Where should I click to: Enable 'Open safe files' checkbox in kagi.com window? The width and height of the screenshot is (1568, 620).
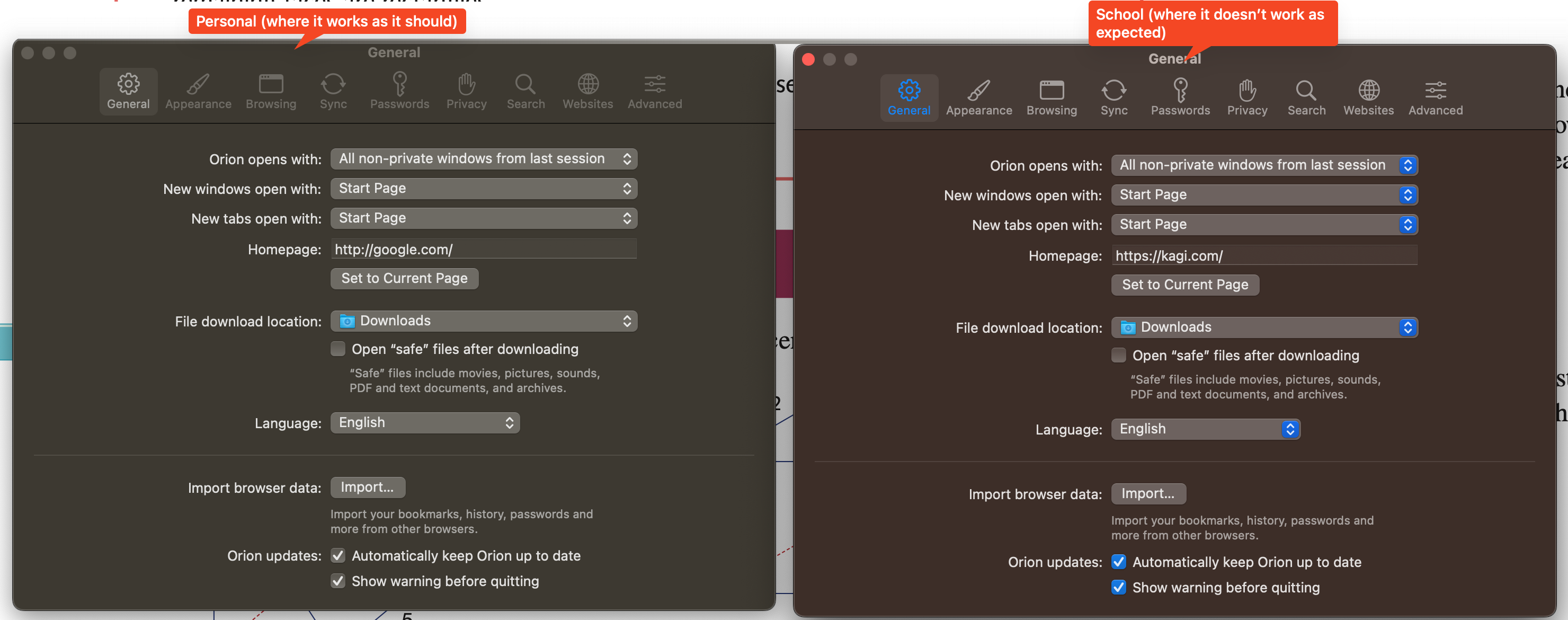click(1118, 355)
